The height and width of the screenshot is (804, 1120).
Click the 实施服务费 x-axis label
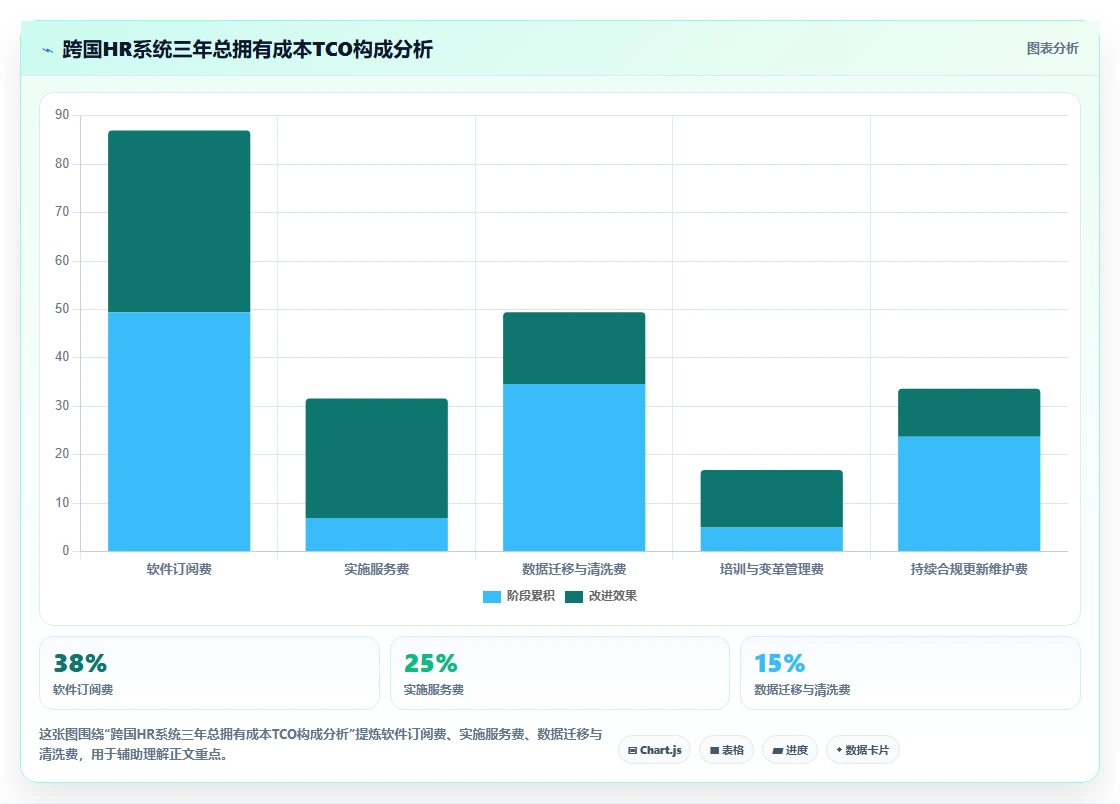pos(376,569)
